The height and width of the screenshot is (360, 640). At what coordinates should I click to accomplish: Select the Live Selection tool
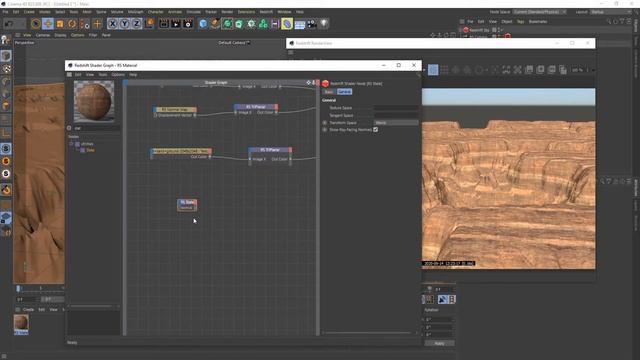36,24
